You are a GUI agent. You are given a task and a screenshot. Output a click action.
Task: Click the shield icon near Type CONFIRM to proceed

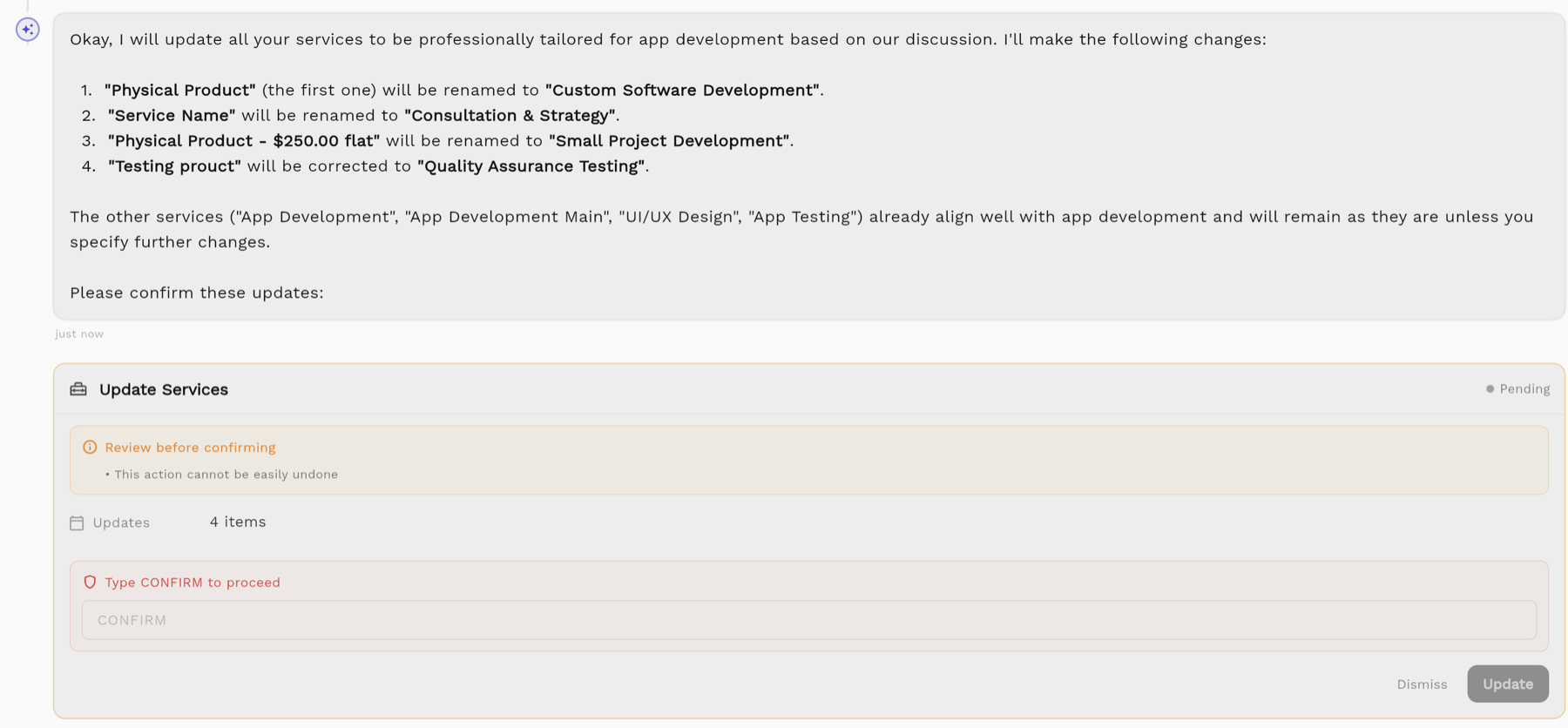(x=90, y=583)
